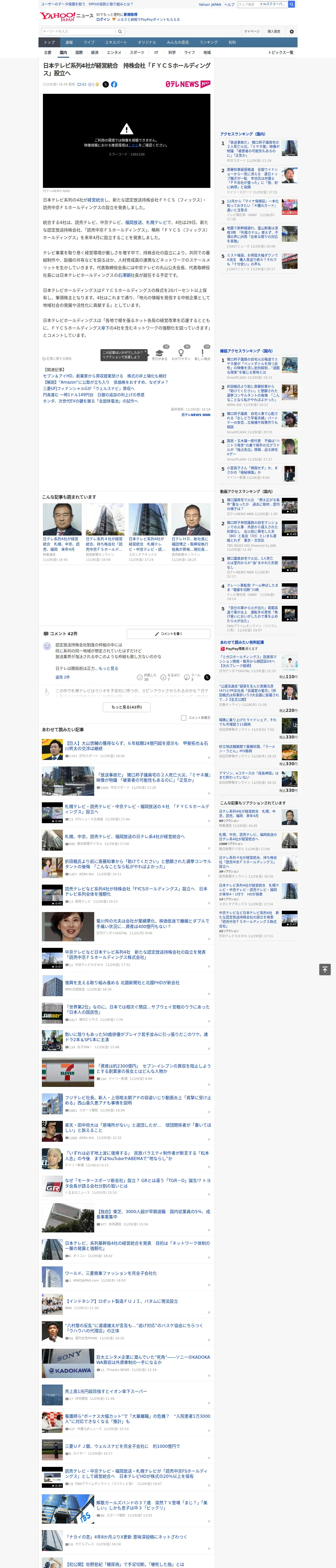Expand the 返信 2件 replies

(62, 677)
